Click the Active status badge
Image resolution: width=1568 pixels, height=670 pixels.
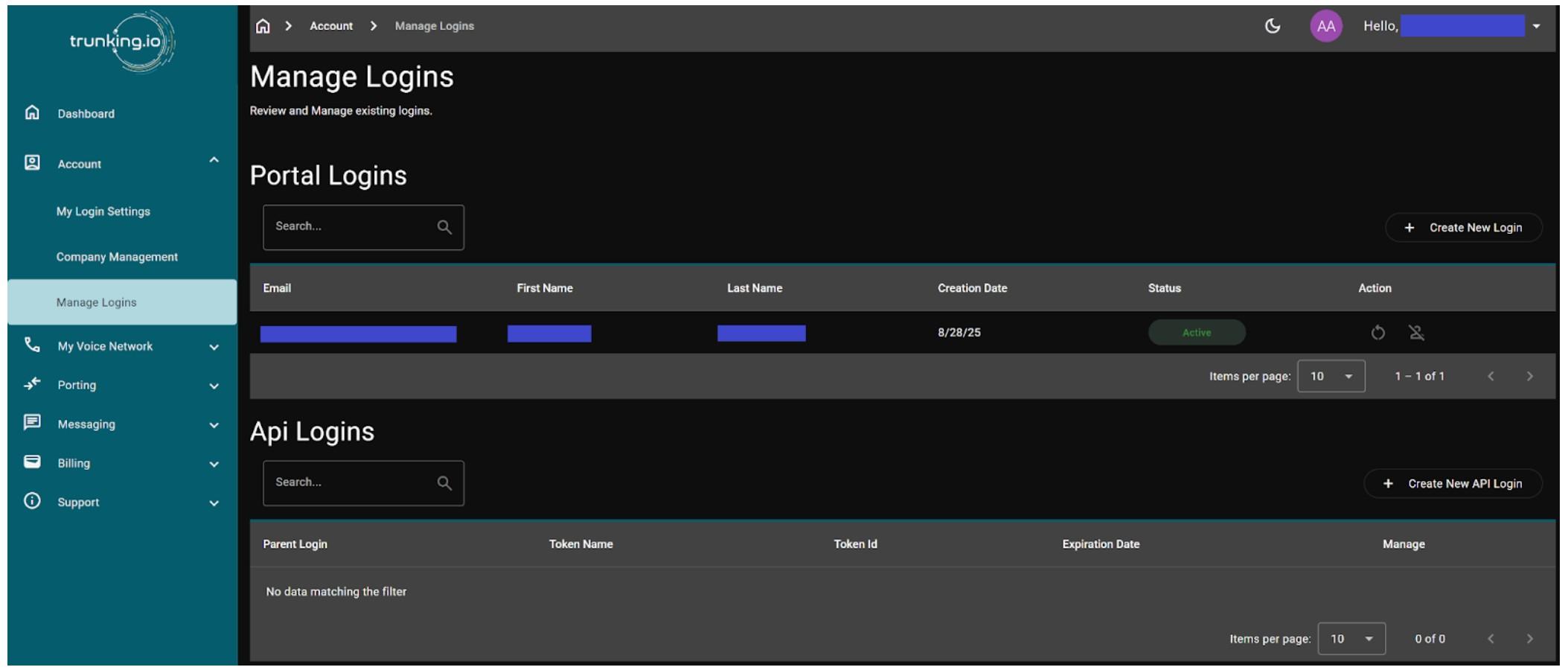tap(1196, 333)
